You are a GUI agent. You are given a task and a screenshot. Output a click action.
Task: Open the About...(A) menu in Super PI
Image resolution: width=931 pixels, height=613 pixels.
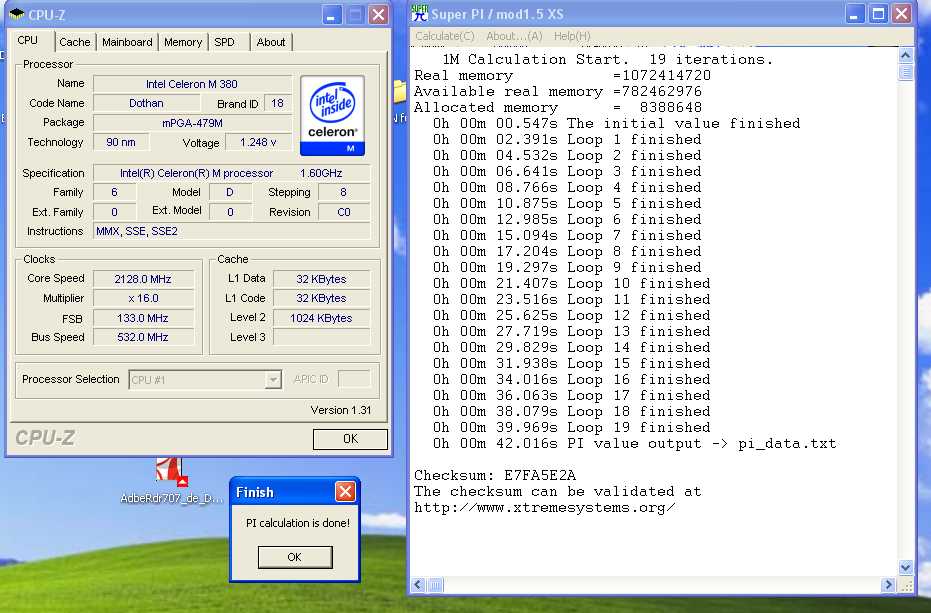pos(514,36)
